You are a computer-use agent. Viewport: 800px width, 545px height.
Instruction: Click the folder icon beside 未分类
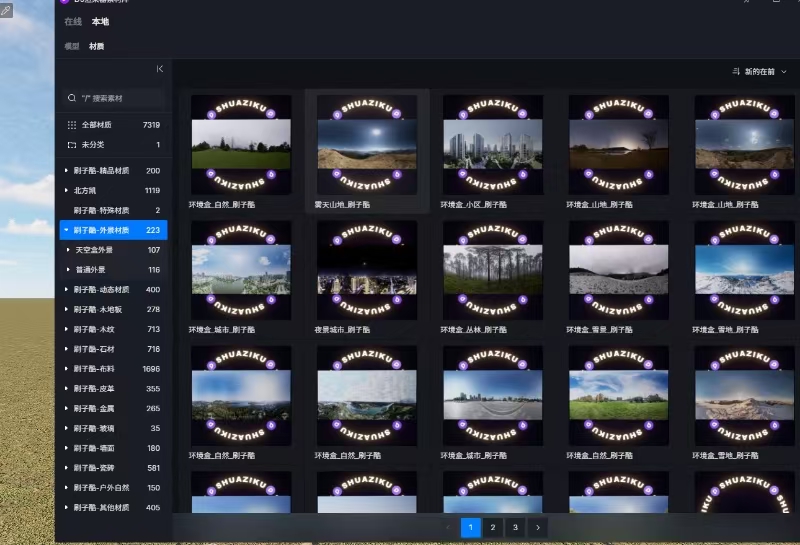[x=72, y=145]
